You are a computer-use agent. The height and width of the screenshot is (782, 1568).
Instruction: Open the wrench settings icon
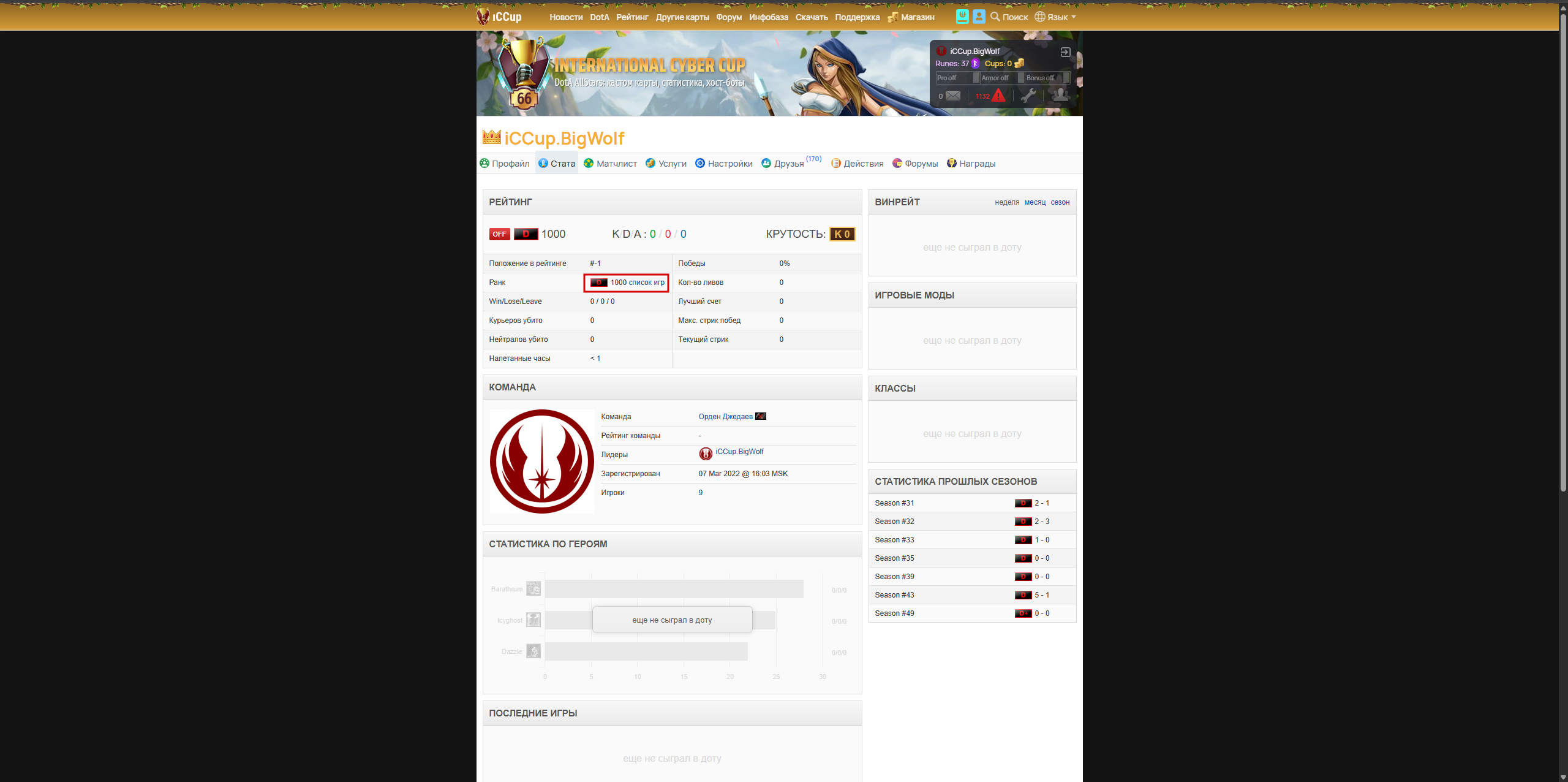1028,95
